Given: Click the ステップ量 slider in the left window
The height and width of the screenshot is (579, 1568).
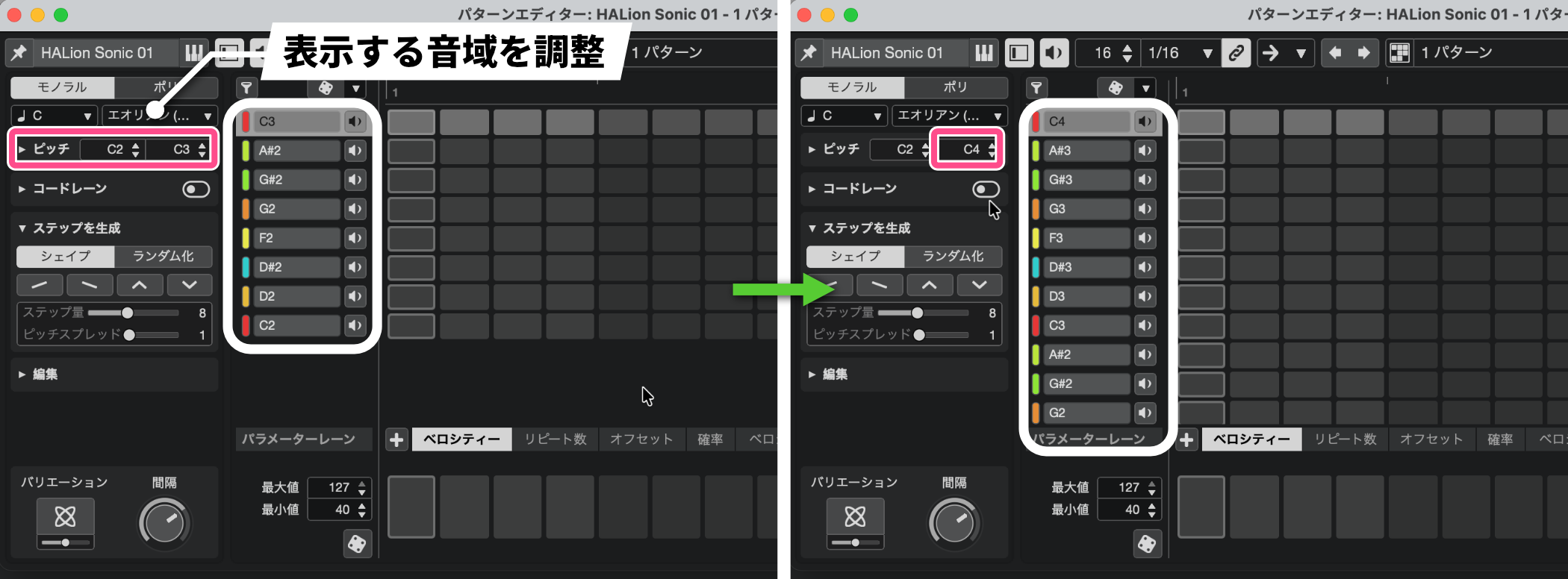Looking at the screenshot, I should click(x=128, y=313).
